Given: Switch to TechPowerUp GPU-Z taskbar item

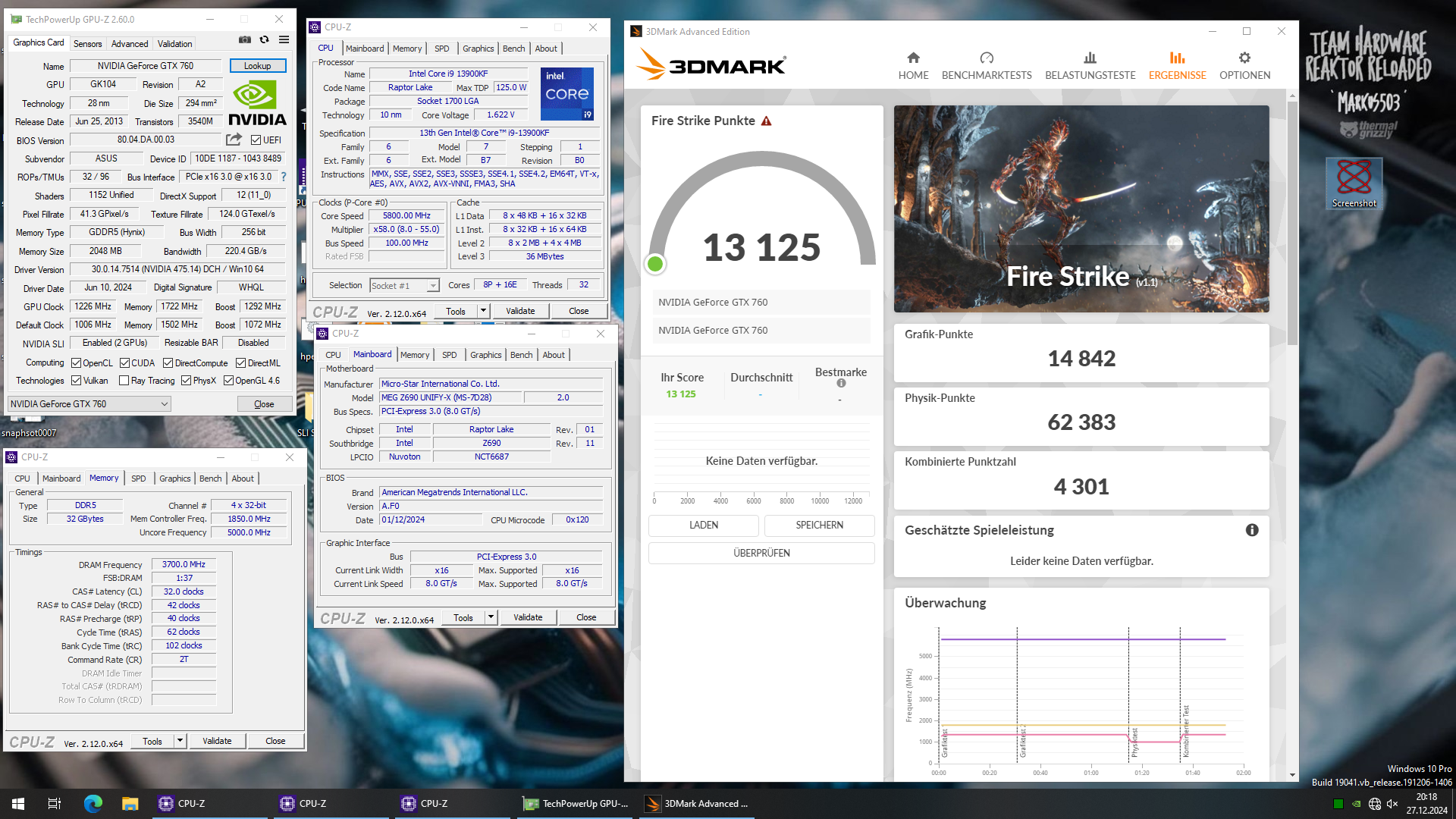Looking at the screenshot, I should 576,804.
